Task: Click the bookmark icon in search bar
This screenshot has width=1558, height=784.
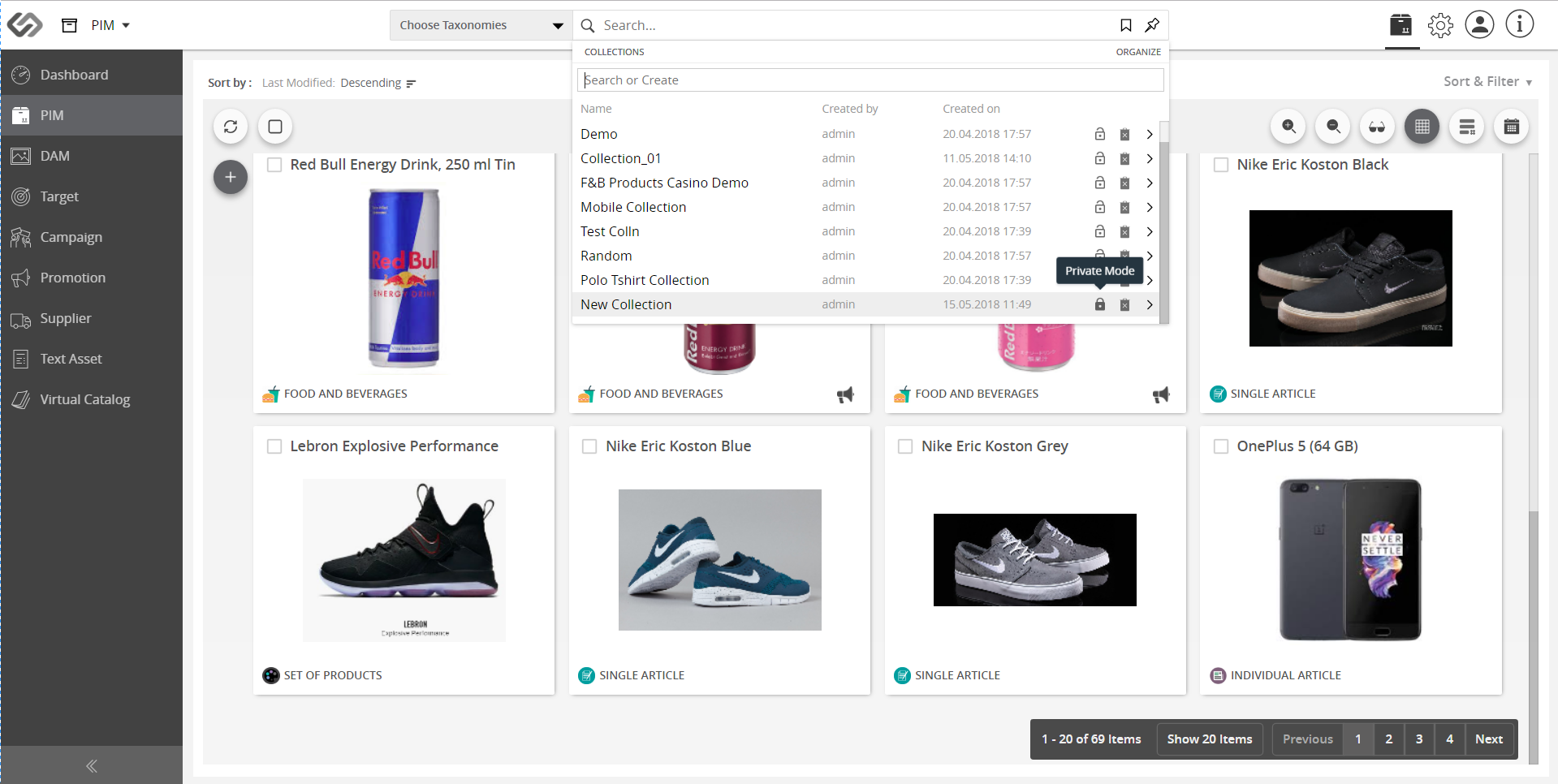Action: [1125, 25]
